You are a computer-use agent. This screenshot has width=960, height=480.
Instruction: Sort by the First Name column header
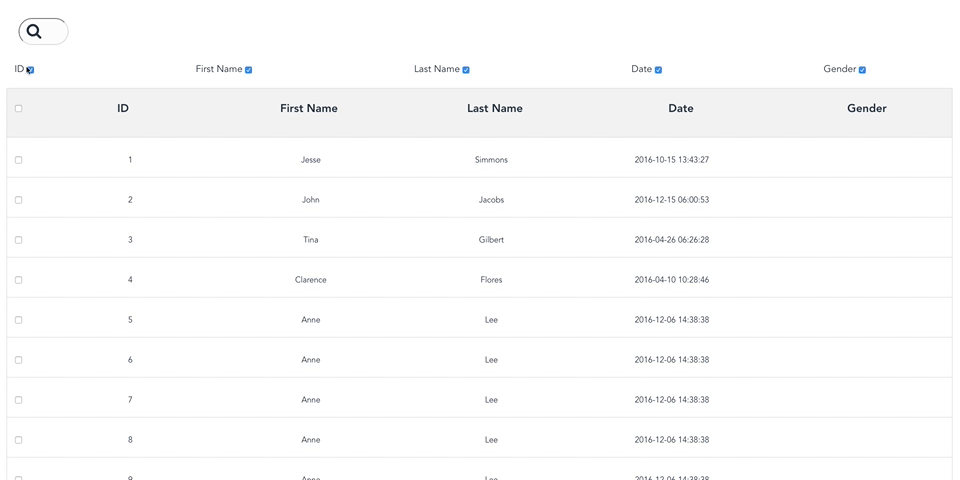click(309, 108)
